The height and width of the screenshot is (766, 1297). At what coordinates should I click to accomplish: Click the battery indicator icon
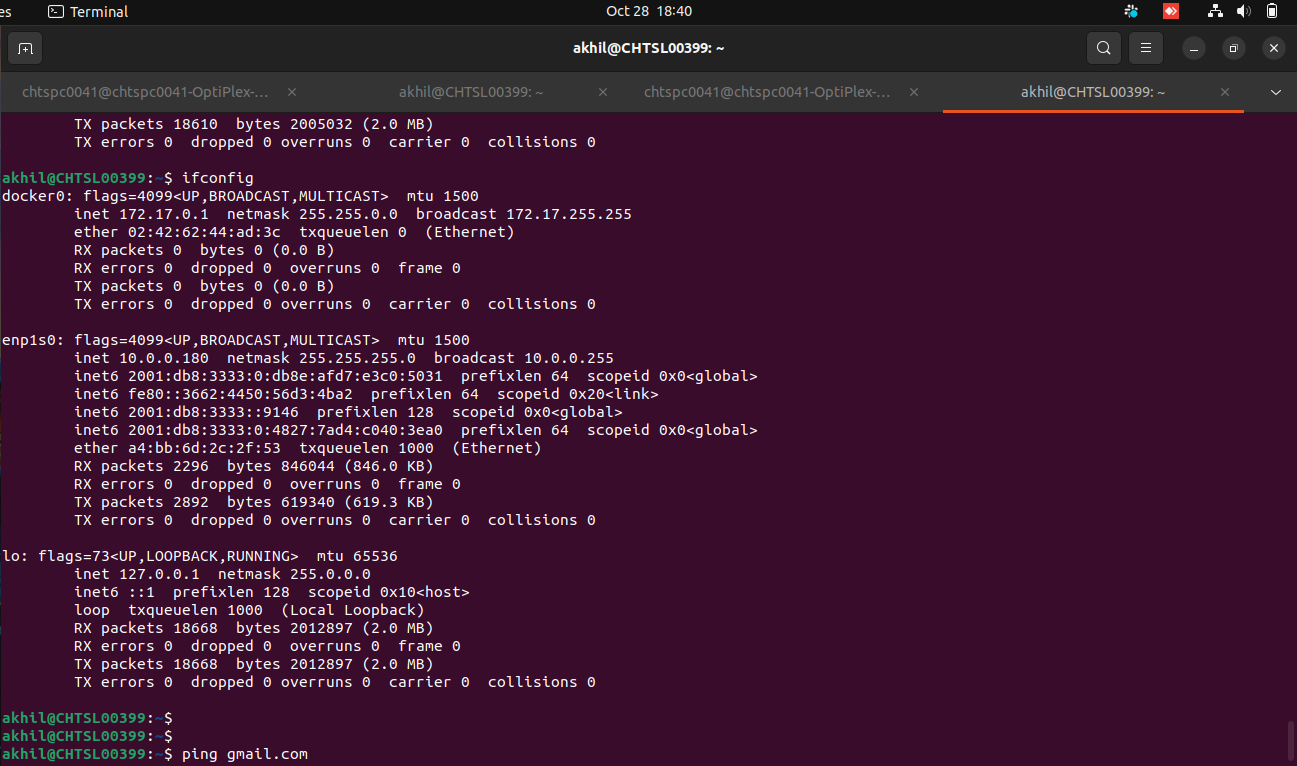[x=1271, y=12]
